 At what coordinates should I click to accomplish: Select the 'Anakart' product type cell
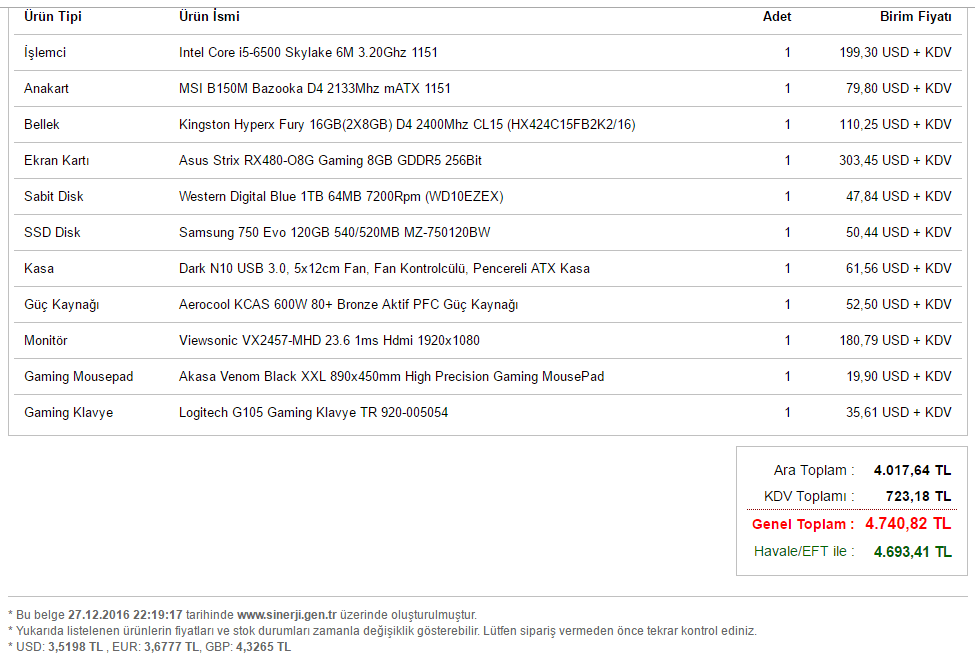(46, 89)
